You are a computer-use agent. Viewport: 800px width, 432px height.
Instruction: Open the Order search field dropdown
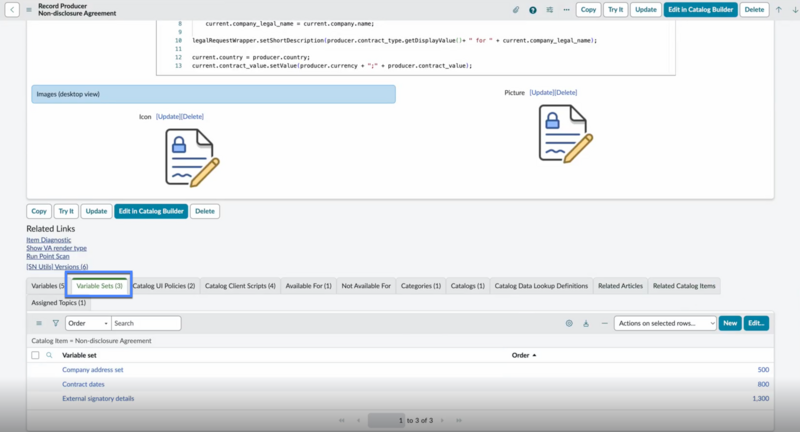tap(88, 323)
